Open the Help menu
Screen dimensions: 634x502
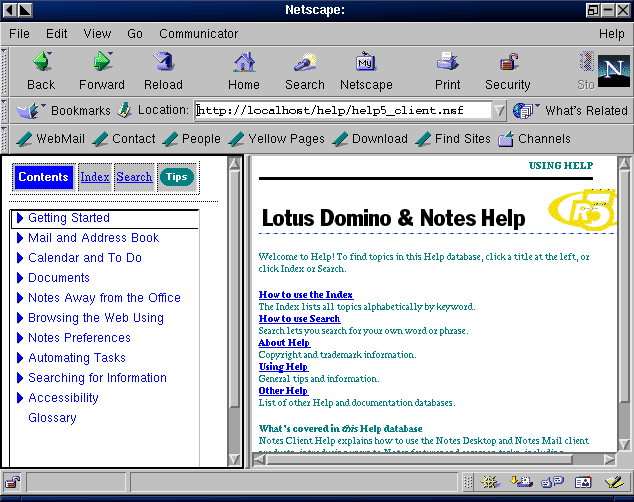coord(611,34)
